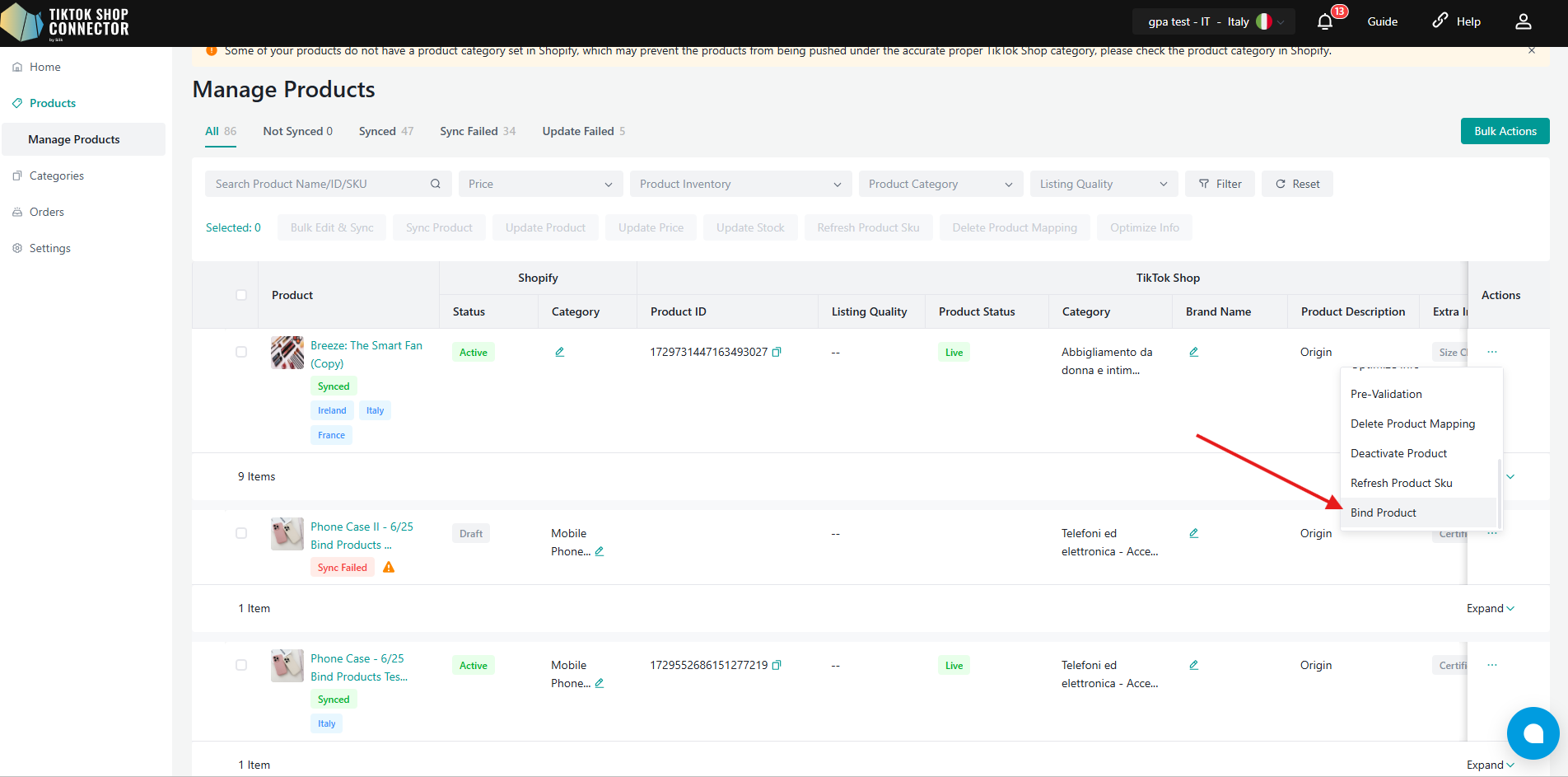This screenshot has width=1568, height=777.
Task: Expand the 9 Items row chevron
Action: pos(1510,476)
